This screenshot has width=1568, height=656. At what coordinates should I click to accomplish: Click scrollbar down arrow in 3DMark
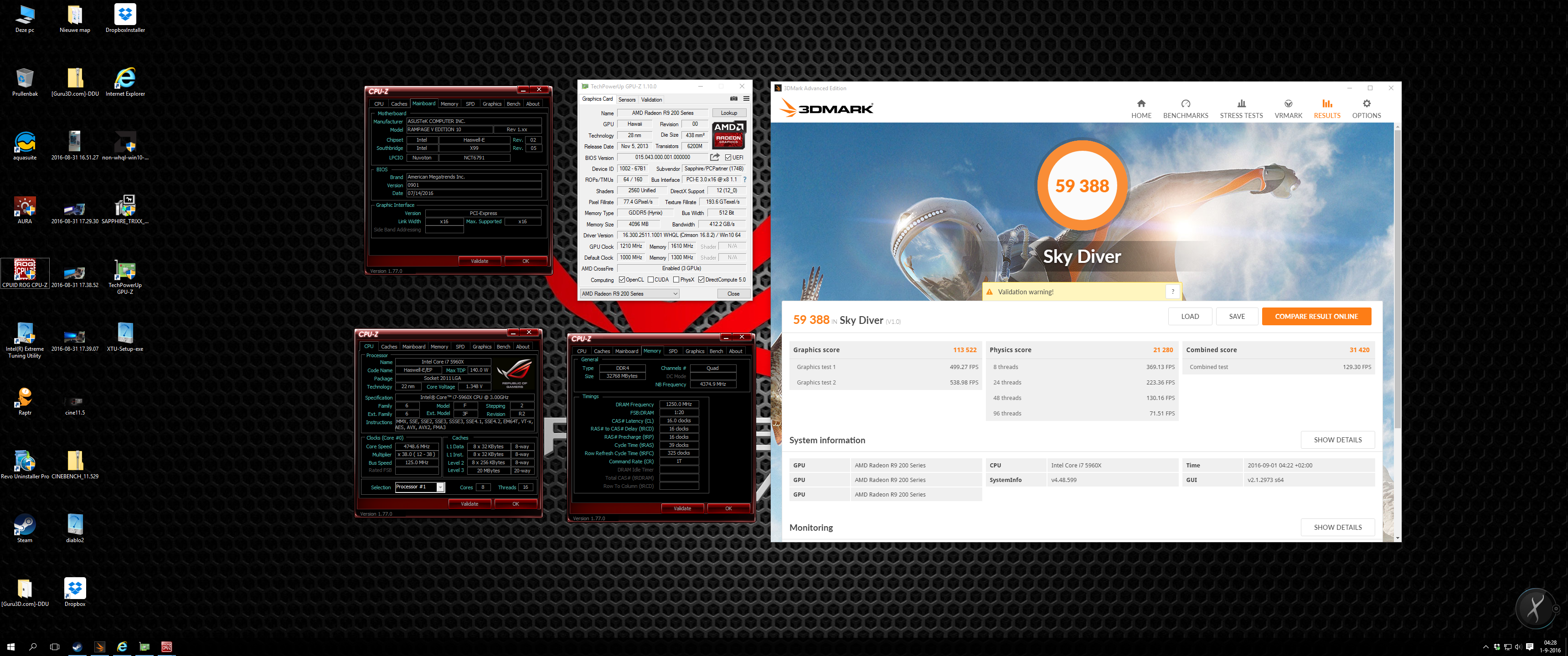(x=1397, y=538)
